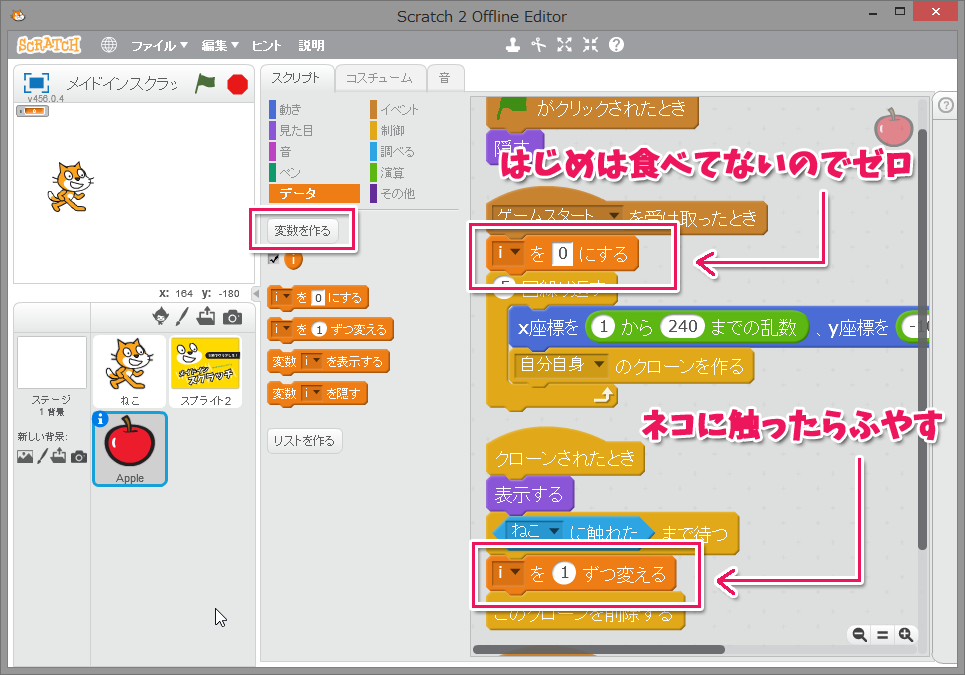Click 変数を作る button

(303, 231)
